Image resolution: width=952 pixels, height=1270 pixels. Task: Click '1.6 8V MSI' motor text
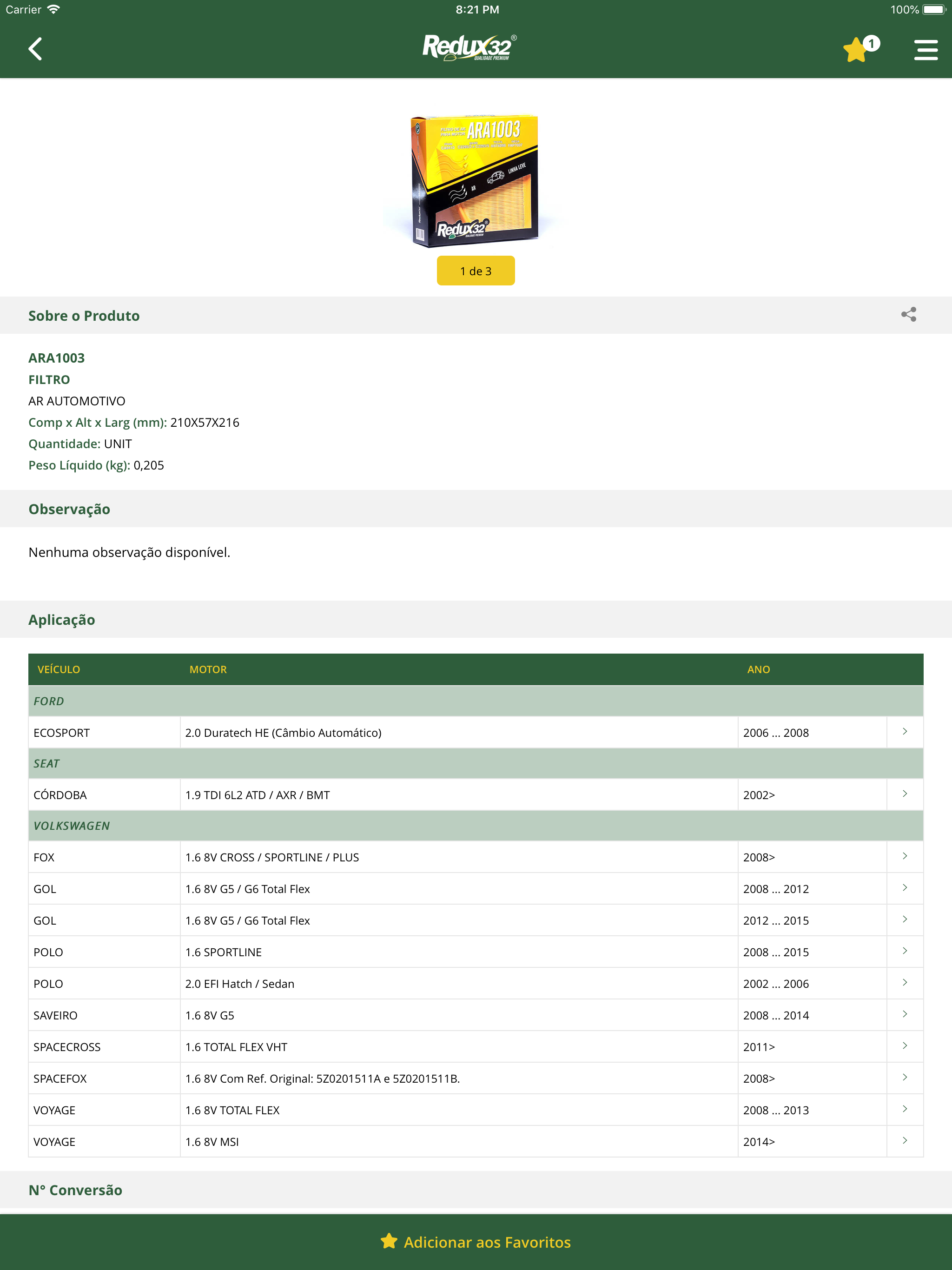(212, 1141)
